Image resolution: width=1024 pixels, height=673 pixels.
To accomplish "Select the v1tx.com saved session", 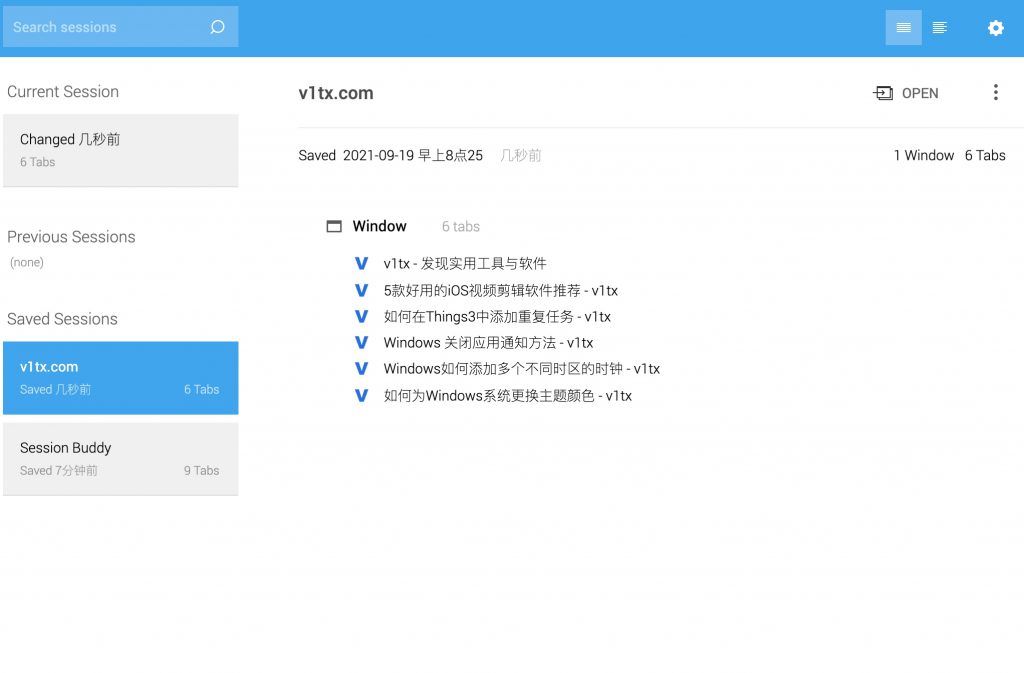I will [x=121, y=378].
